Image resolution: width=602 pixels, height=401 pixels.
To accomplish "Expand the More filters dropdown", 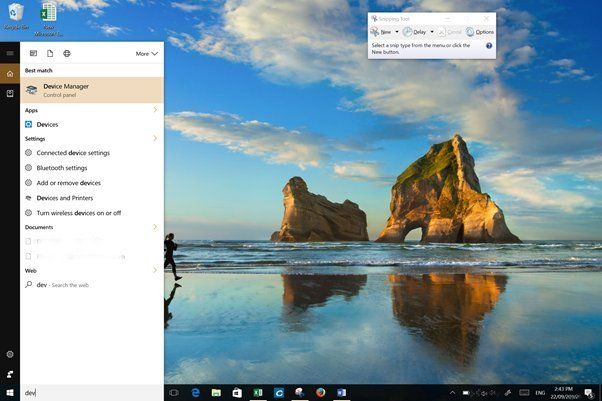I will pos(147,54).
